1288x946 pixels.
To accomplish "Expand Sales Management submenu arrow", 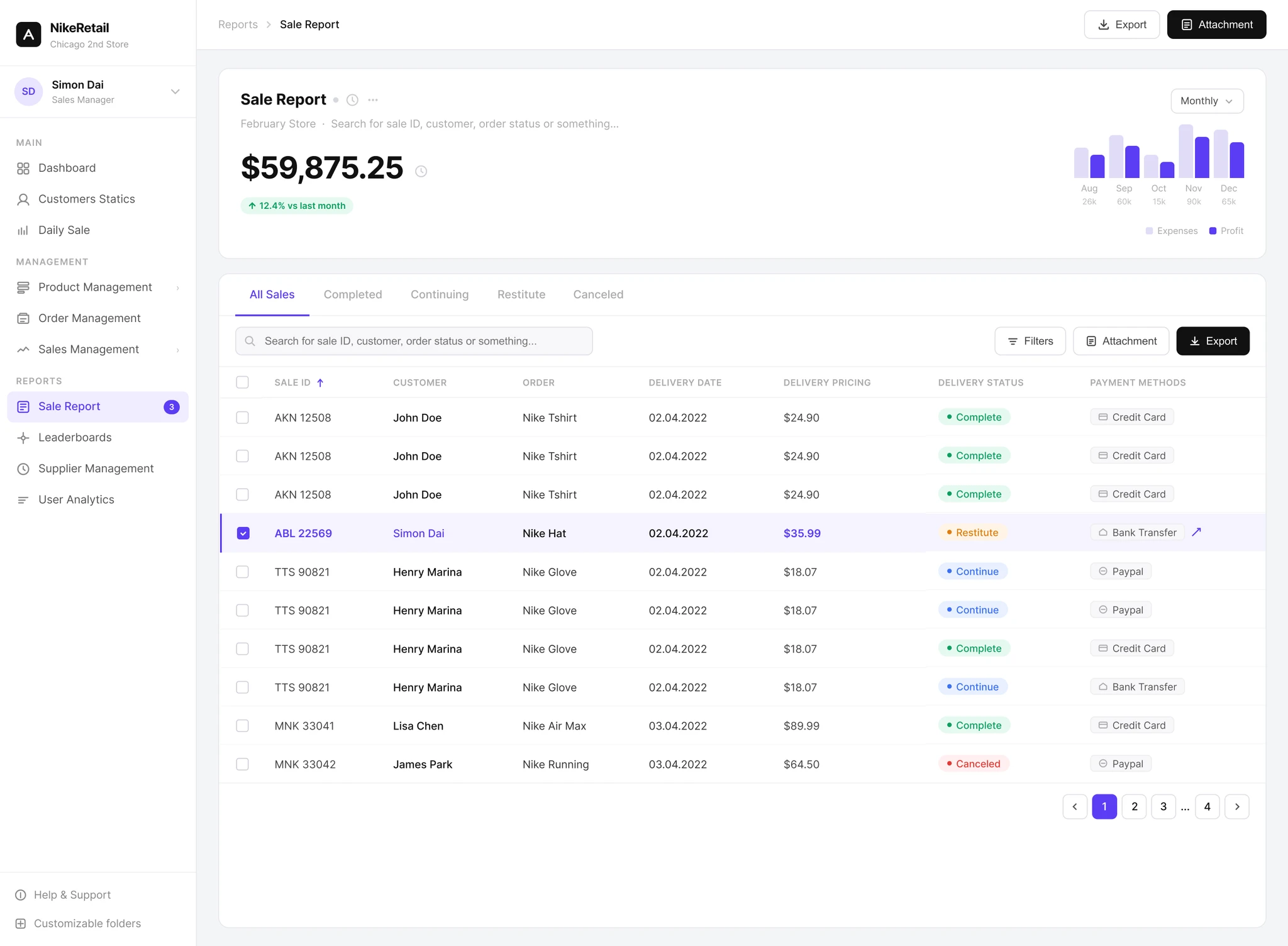I will click(x=178, y=350).
